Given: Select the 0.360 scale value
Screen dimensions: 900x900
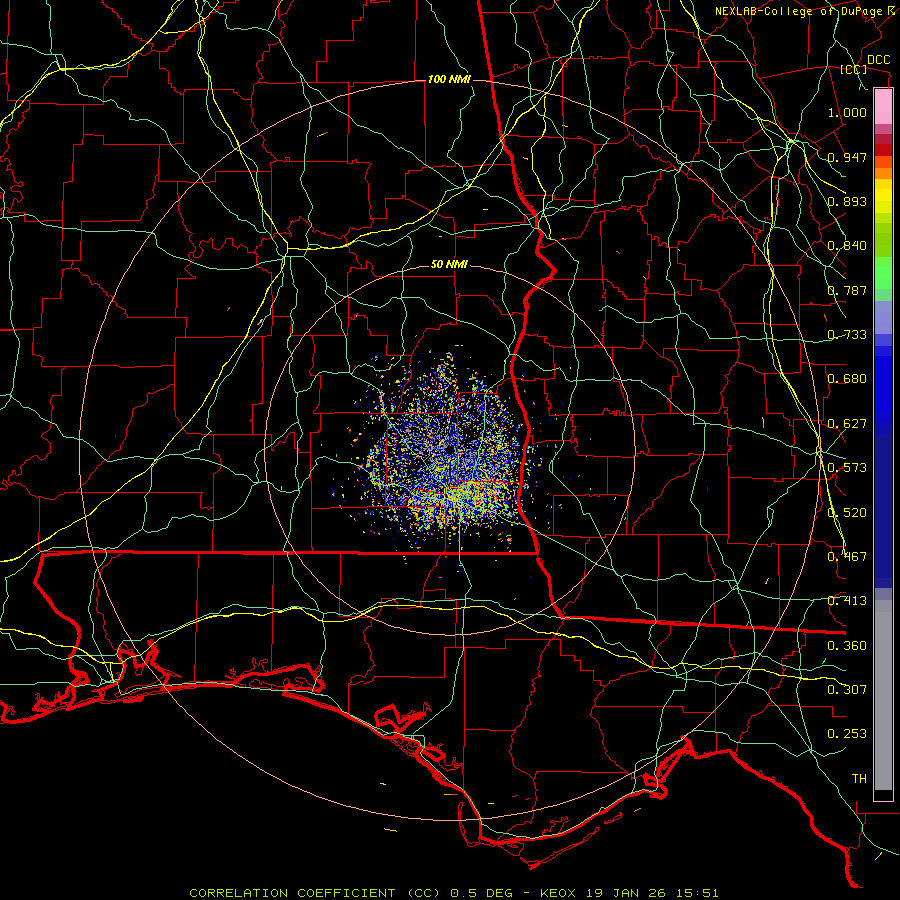Looking at the screenshot, I should (847, 646).
